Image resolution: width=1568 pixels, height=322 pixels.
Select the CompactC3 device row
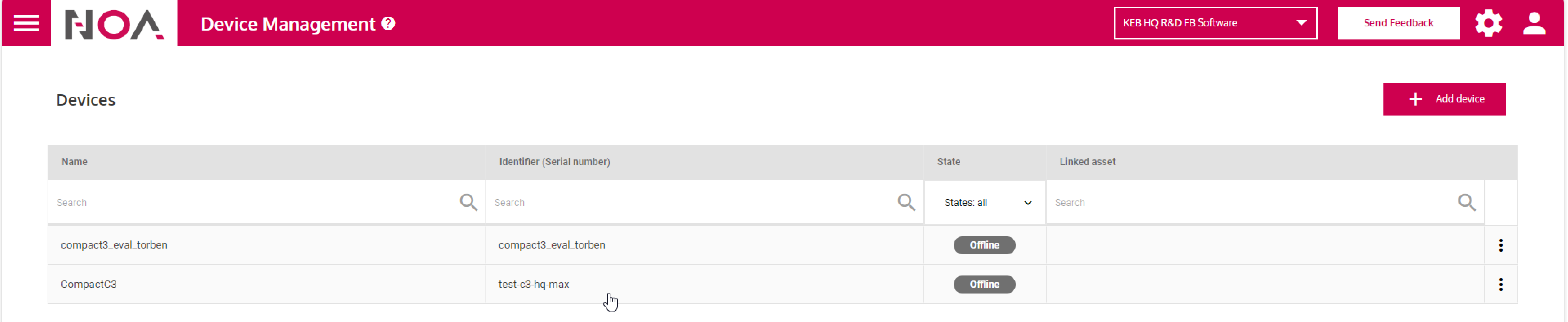[89, 284]
